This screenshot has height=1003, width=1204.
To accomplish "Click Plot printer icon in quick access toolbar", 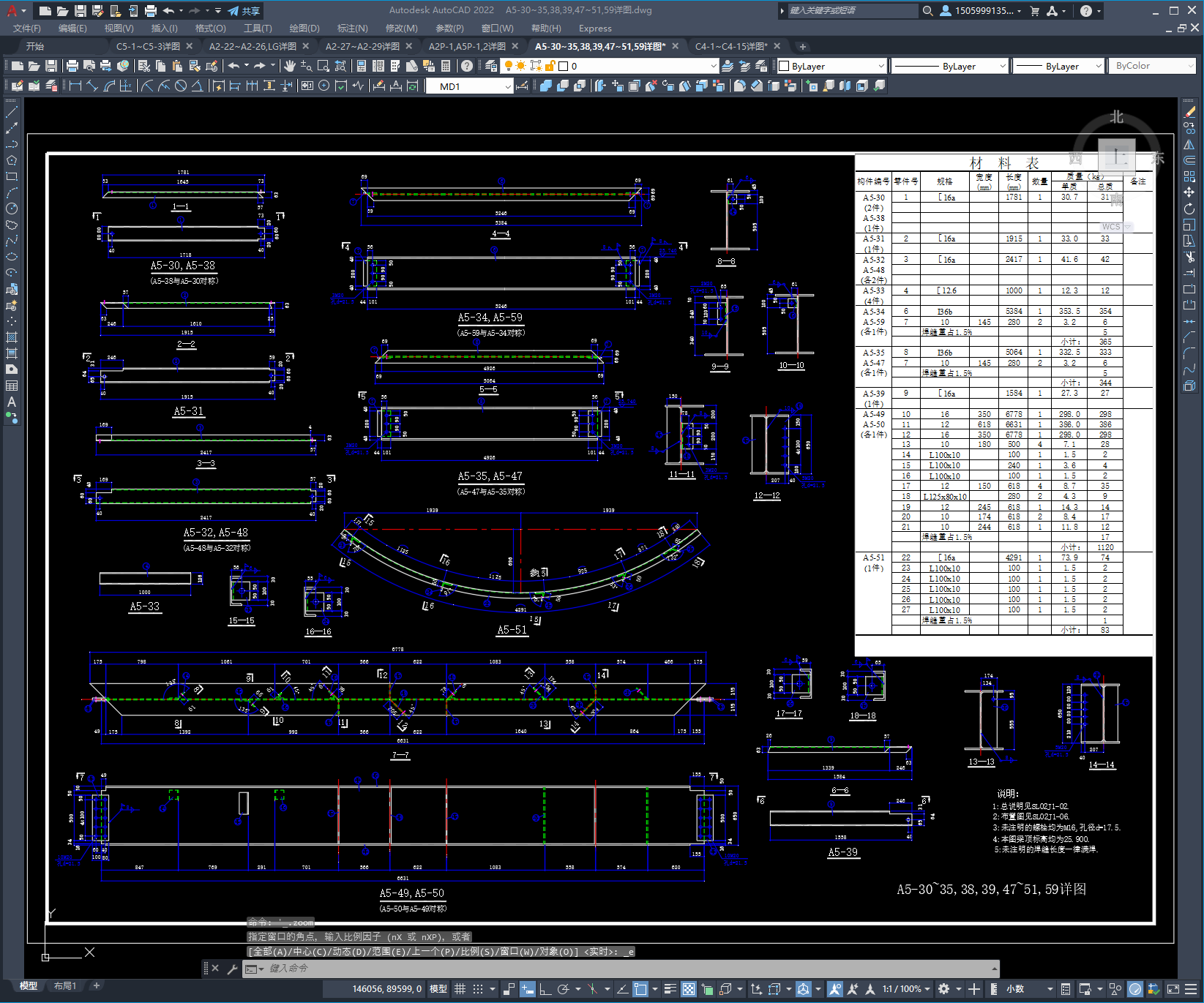I will pos(150,10).
